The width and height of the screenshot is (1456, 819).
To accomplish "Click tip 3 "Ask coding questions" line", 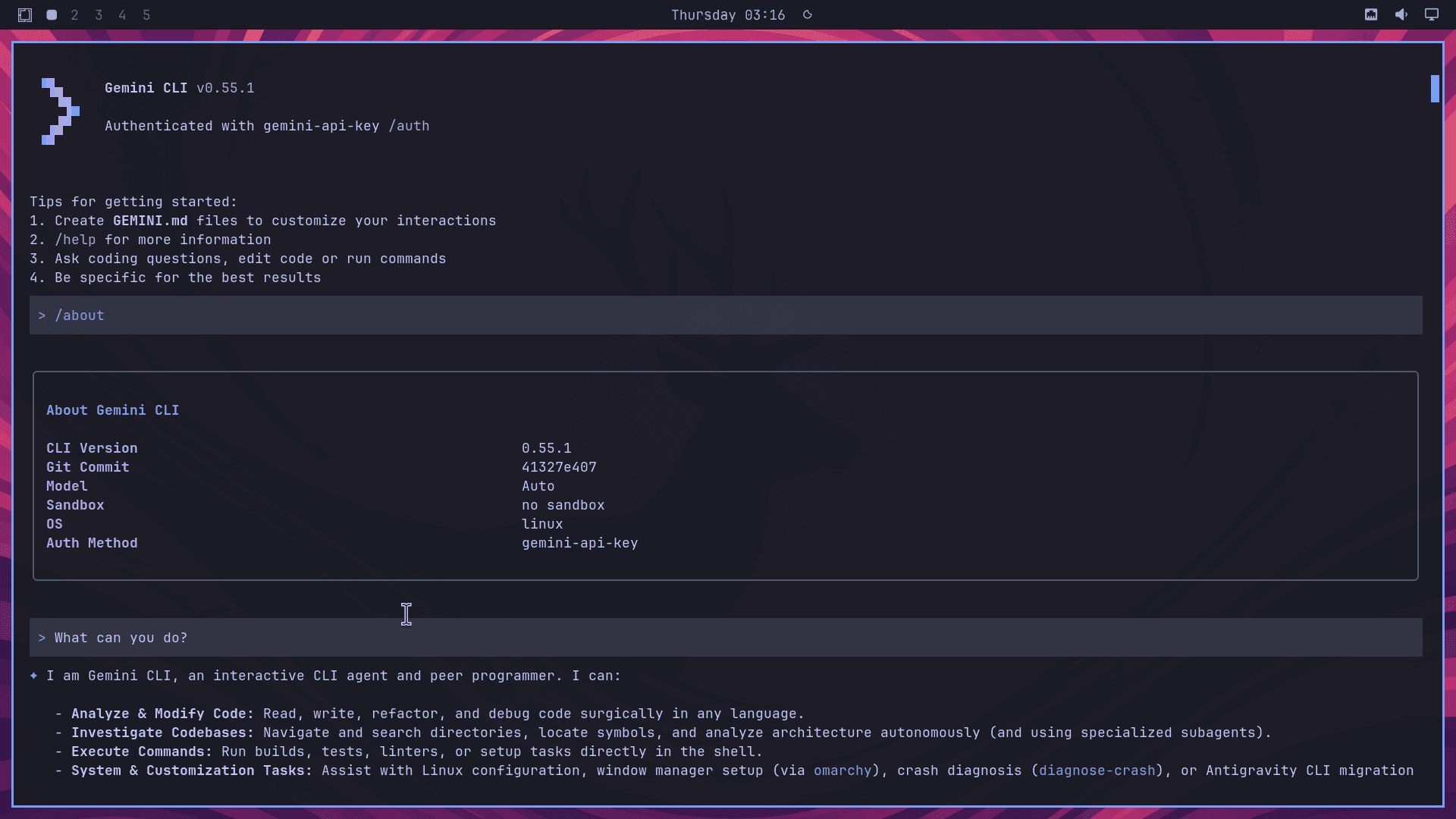I will pyautogui.click(x=238, y=259).
